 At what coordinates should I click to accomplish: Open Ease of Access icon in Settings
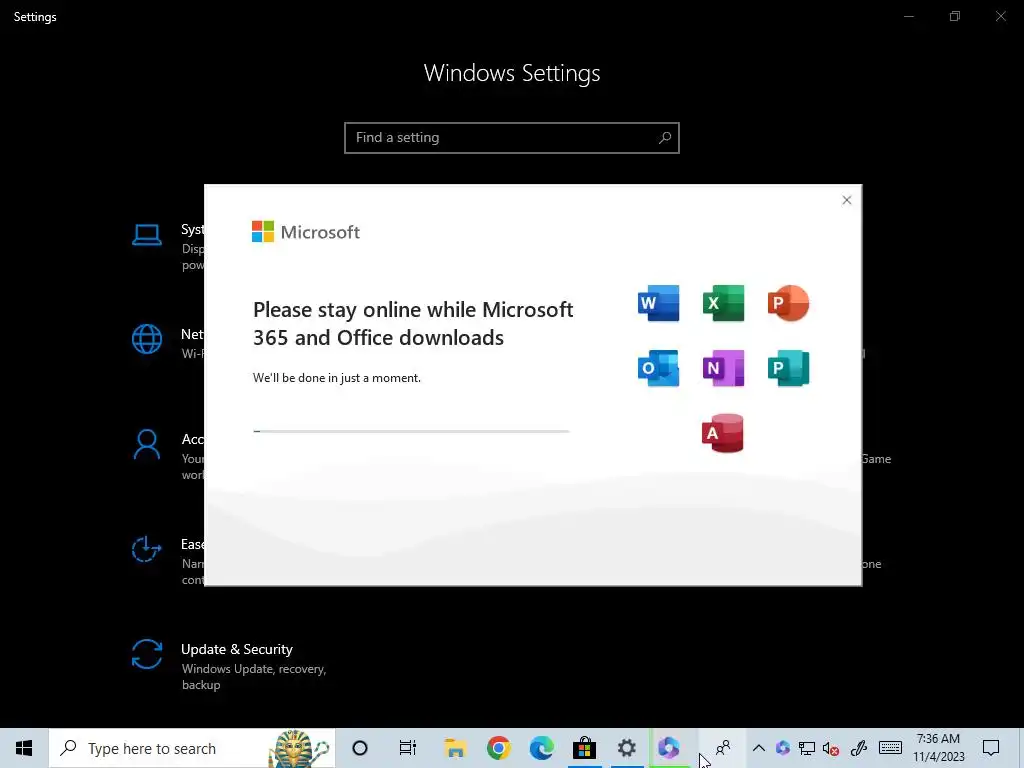147,549
